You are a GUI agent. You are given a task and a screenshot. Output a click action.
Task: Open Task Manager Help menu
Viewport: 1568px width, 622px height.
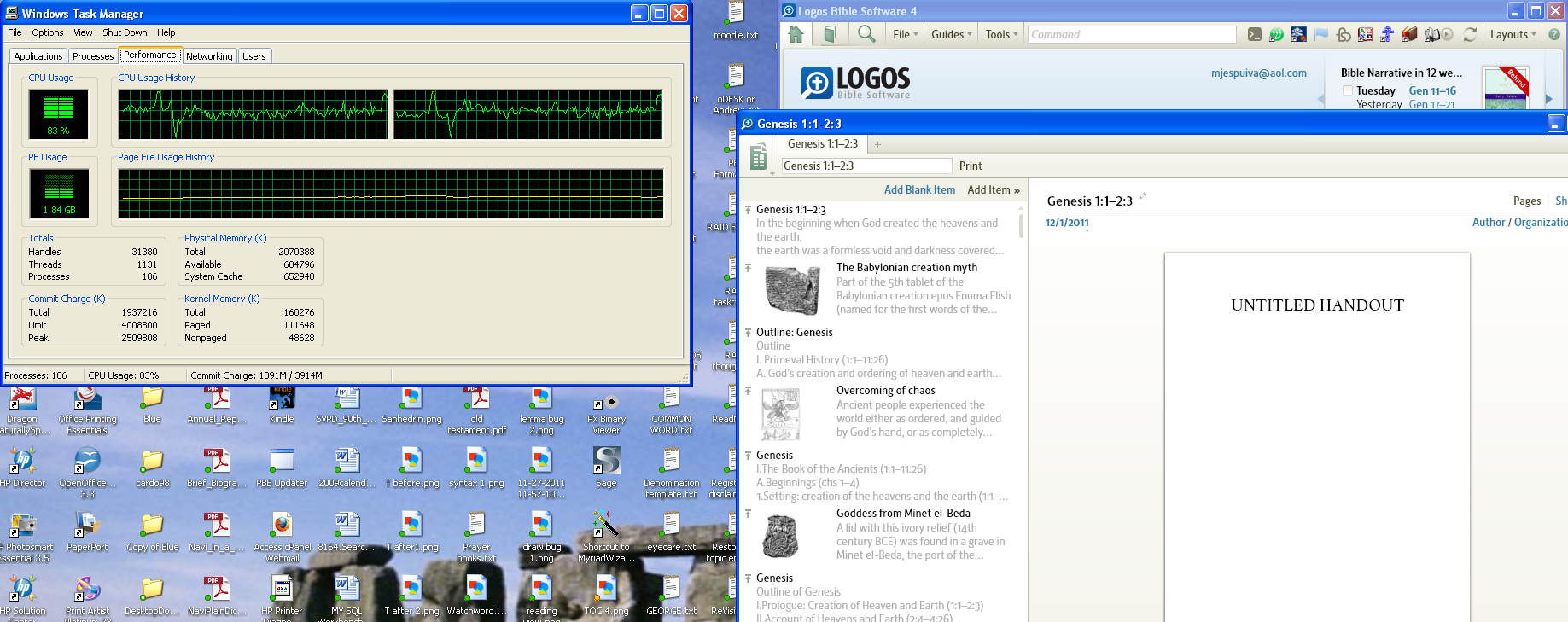[166, 32]
